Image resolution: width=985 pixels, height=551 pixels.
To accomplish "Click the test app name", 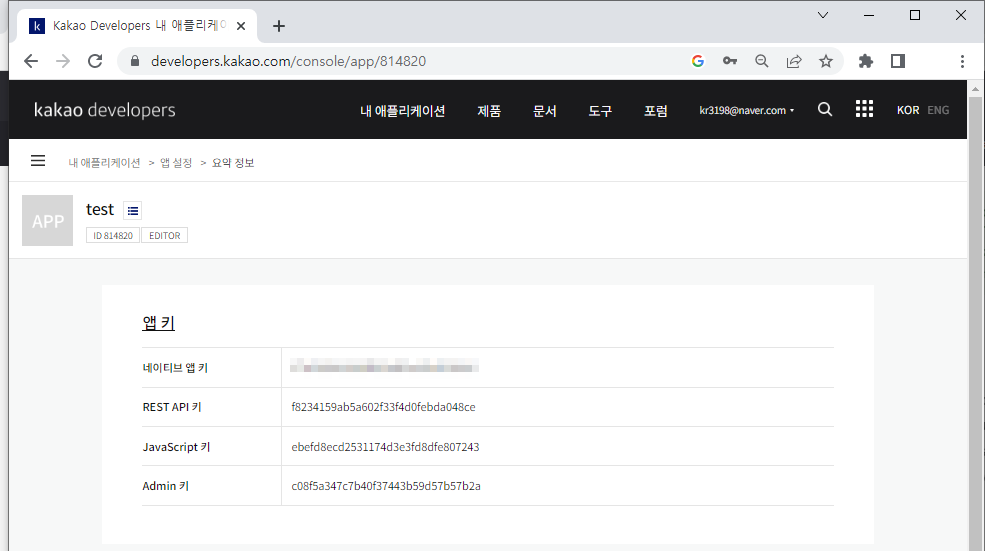I will (100, 209).
